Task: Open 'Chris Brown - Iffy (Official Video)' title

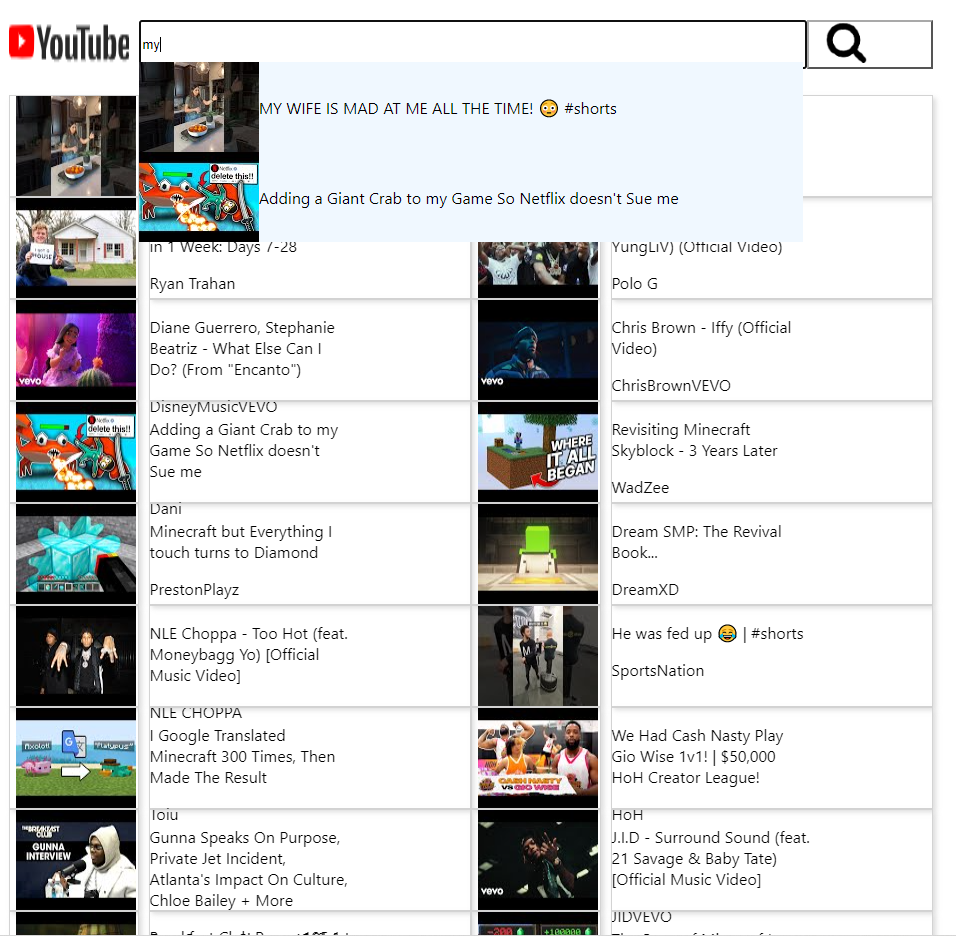Action: click(701, 338)
